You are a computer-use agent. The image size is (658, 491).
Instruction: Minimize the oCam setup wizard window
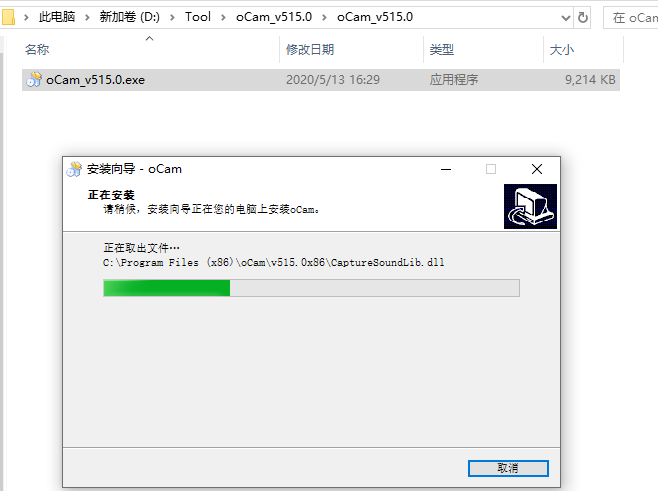(446, 169)
